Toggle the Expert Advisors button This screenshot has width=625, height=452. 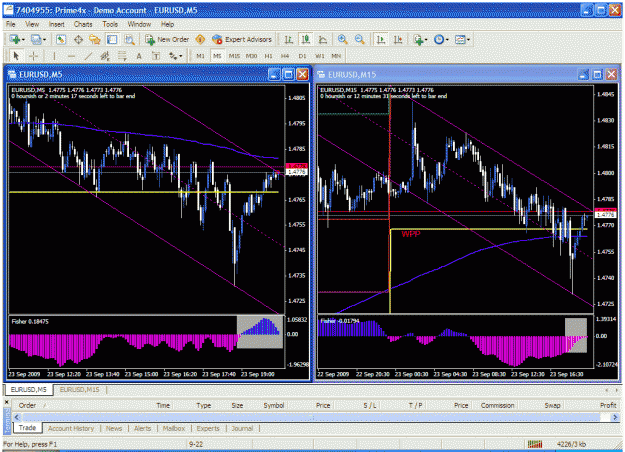(x=242, y=39)
